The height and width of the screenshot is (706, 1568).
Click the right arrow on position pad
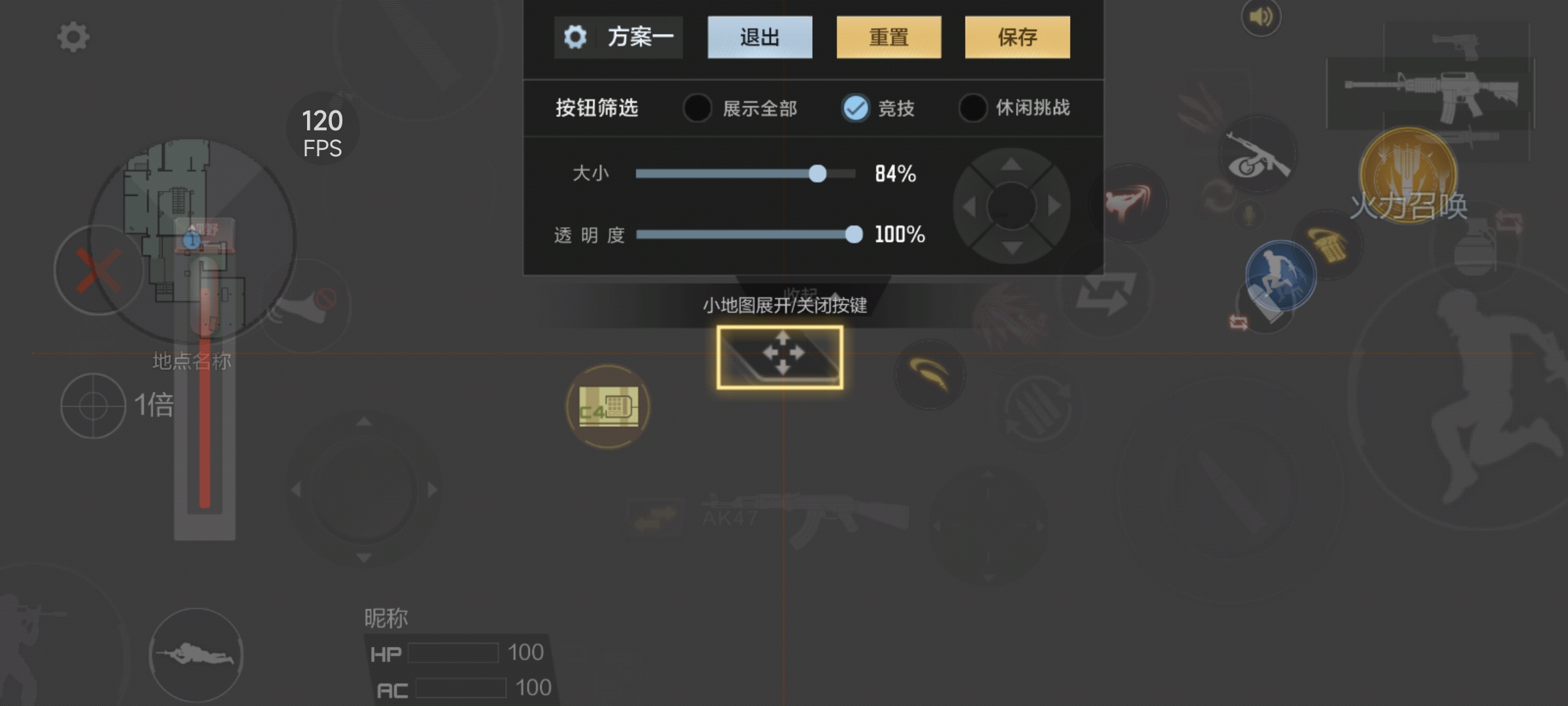point(1054,206)
